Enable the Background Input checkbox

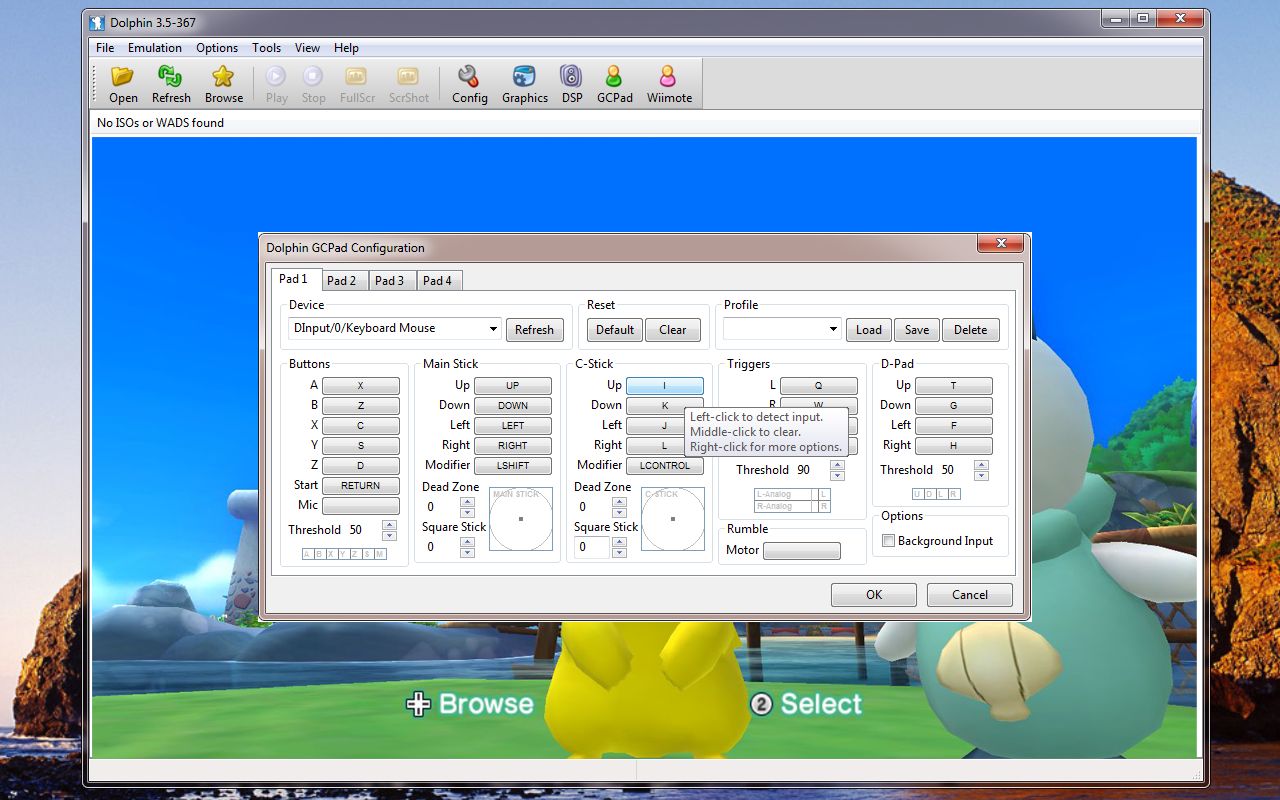tap(888, 541)
